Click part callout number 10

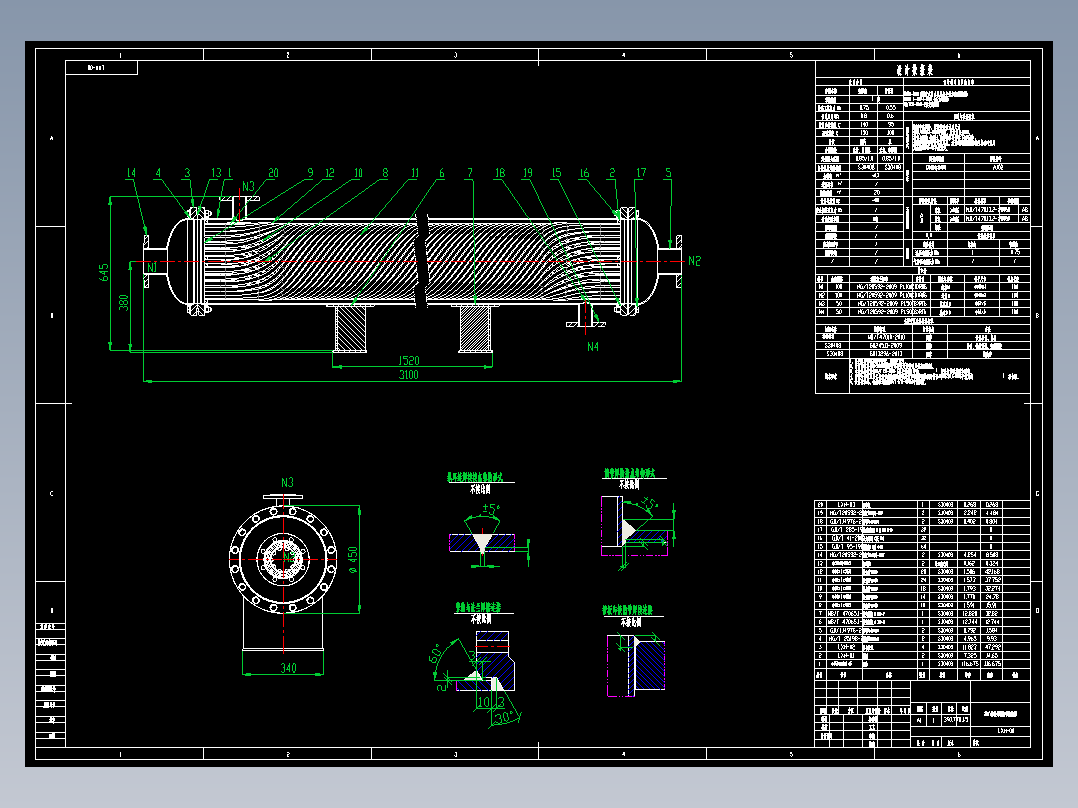[x=358, y=173]
